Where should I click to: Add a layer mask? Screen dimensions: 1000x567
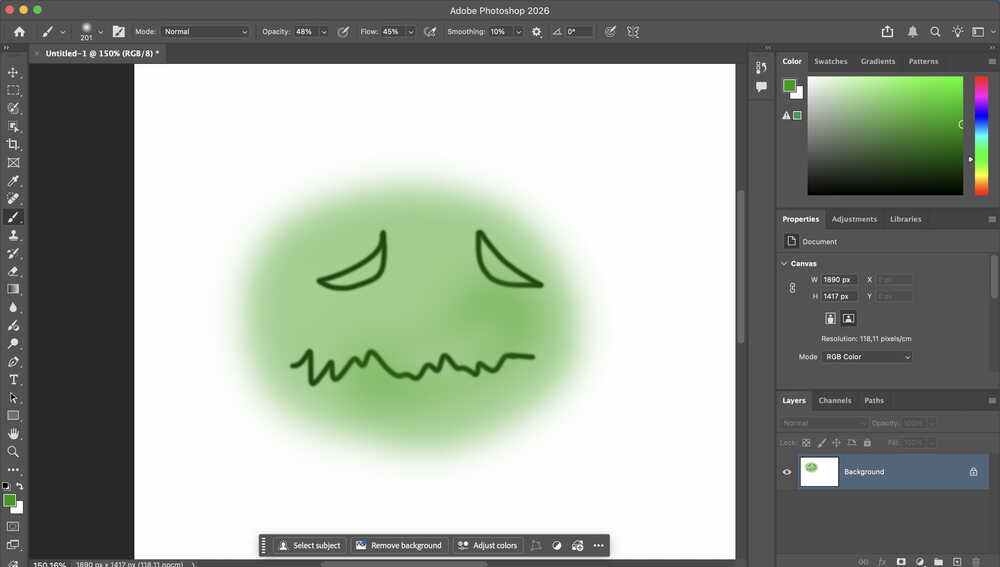pos(901,562)
